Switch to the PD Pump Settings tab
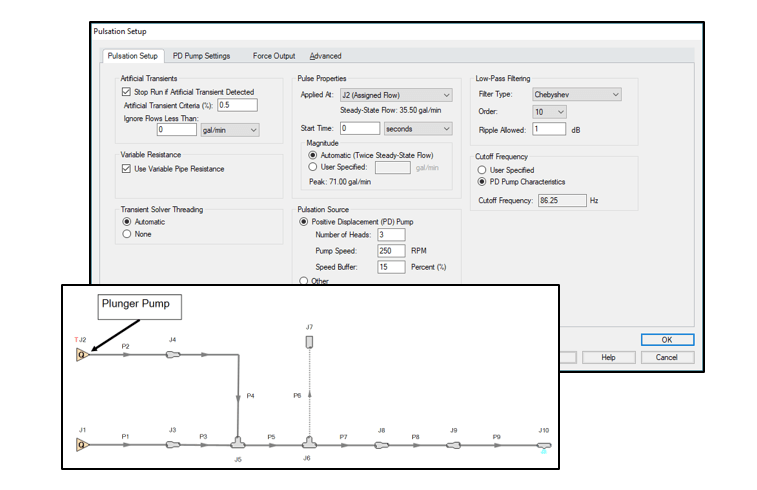Viewport: 757px width, 490px height. pyautogui.click(x=201, y=56)
